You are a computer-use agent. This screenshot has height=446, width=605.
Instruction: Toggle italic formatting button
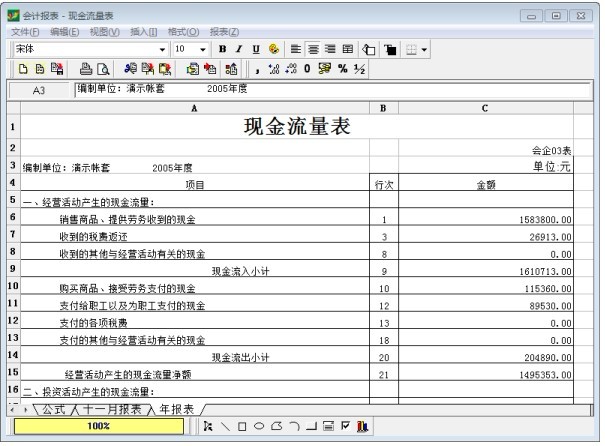(x=239, y=49)
